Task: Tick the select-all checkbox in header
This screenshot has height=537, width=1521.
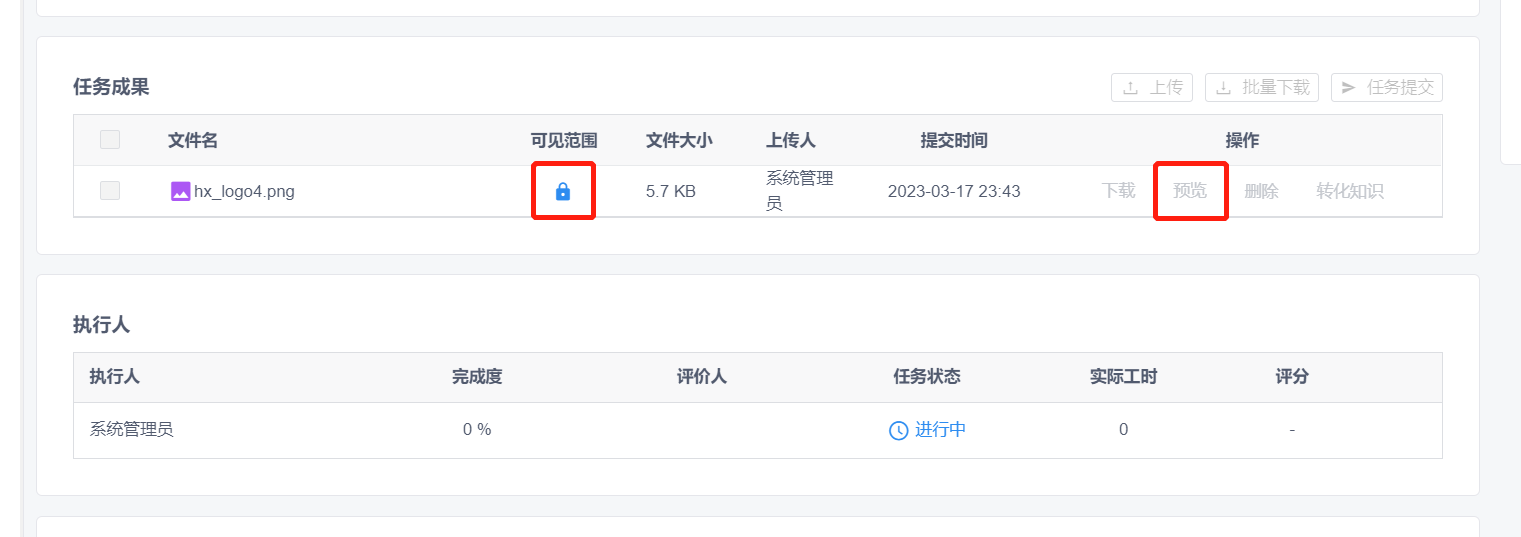Action: click(x=110, y=140)
